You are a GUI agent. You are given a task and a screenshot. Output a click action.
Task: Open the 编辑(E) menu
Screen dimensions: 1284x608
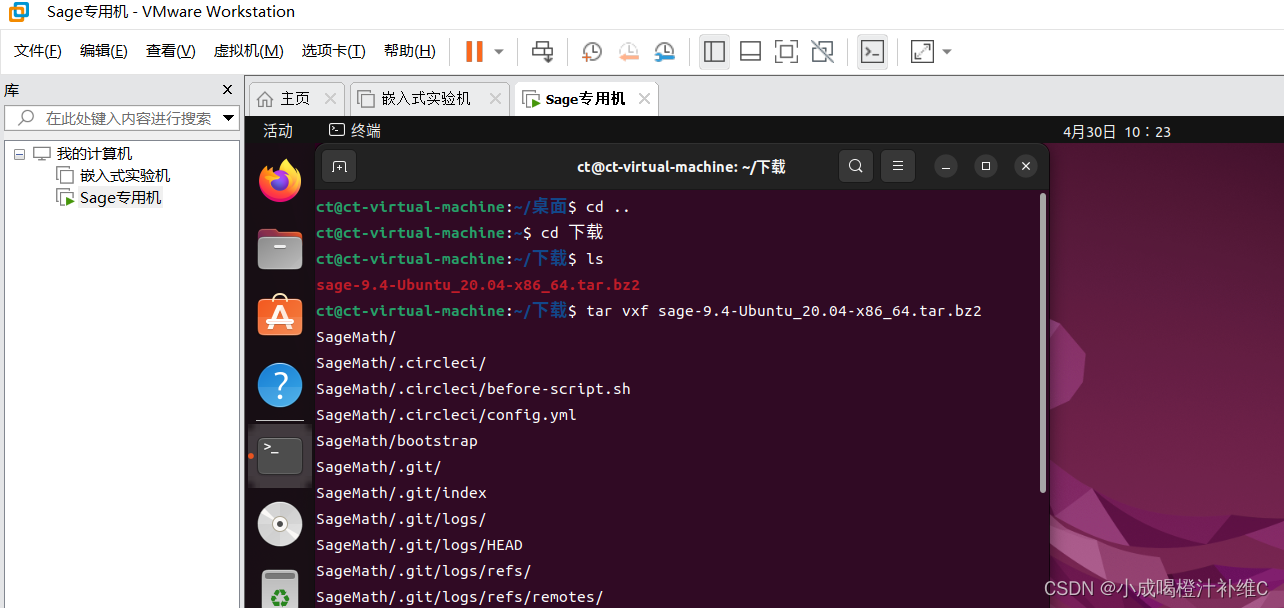(104, 51)
